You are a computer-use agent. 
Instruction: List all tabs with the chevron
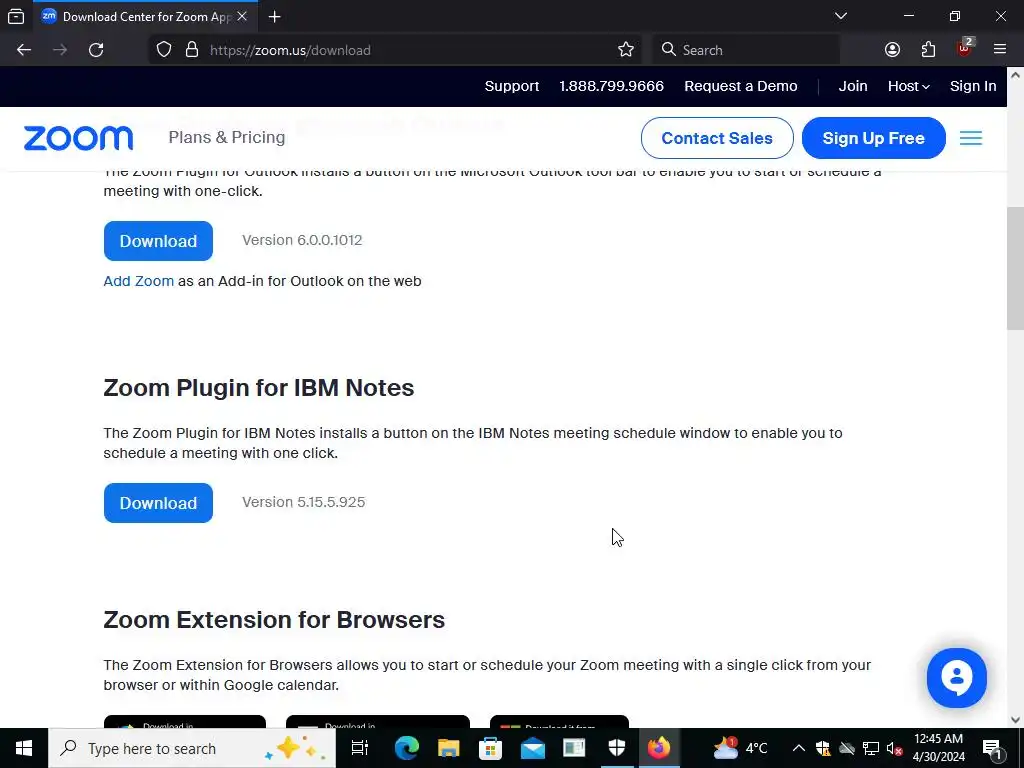pos(840,16)
